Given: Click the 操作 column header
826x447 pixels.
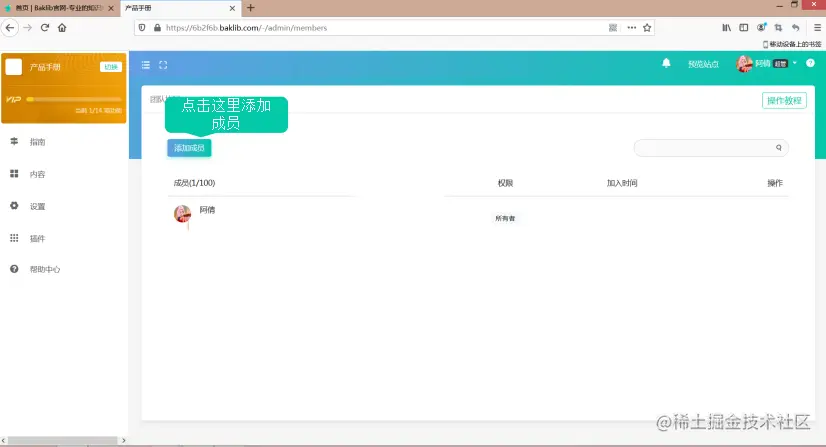Looking at the screenshot, I should coord(775,183).
